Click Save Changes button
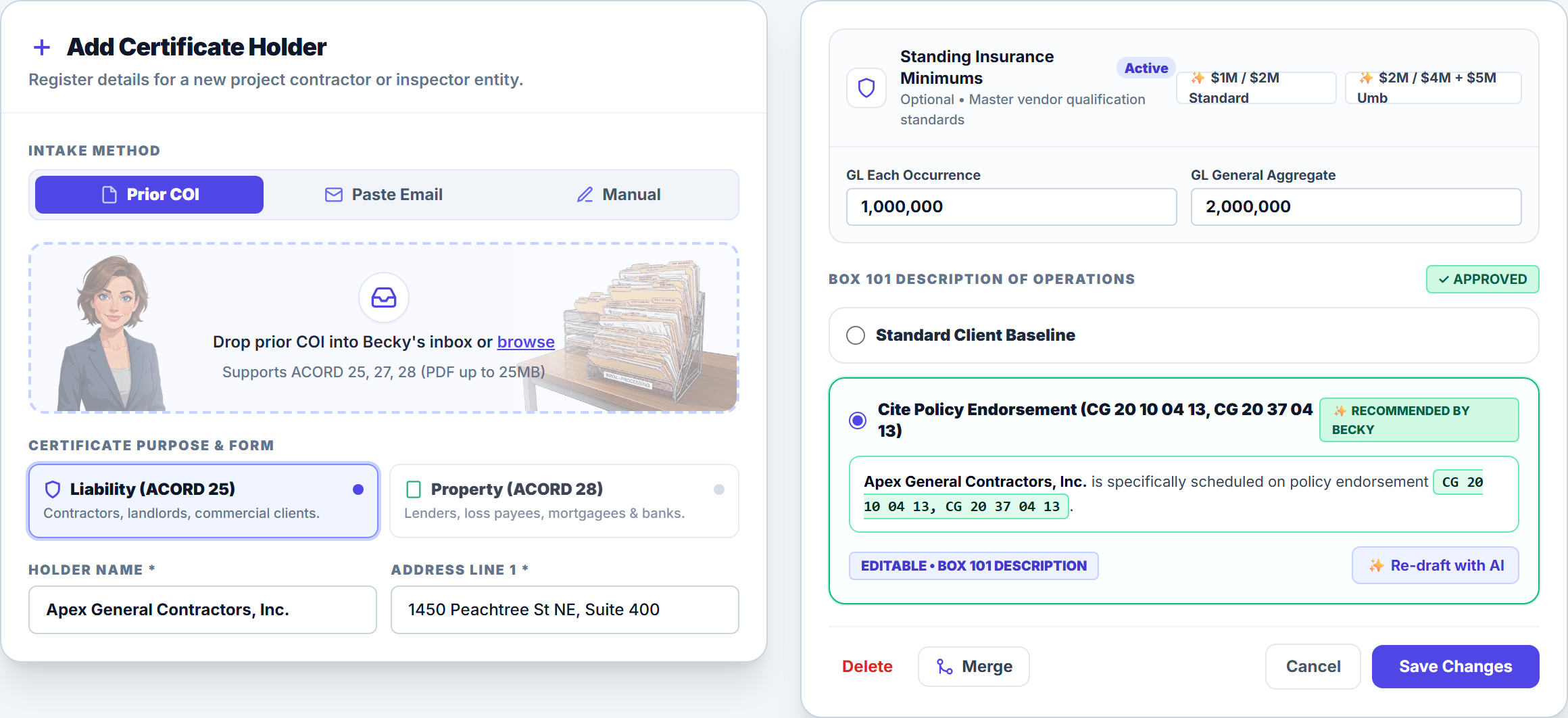 point(1456,667)
